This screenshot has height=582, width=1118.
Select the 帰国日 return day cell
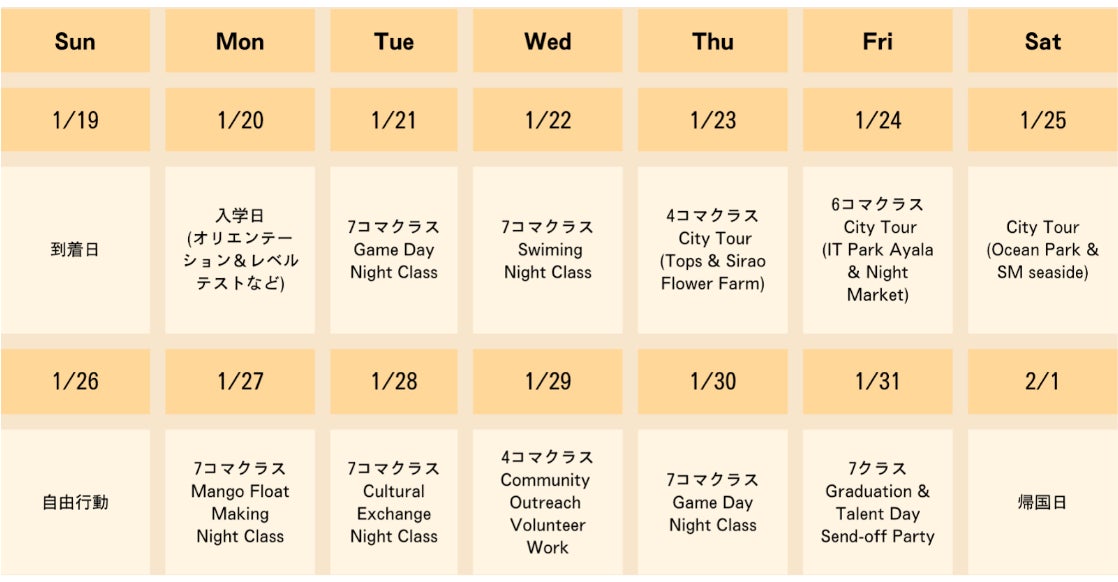pos(1042,502)
